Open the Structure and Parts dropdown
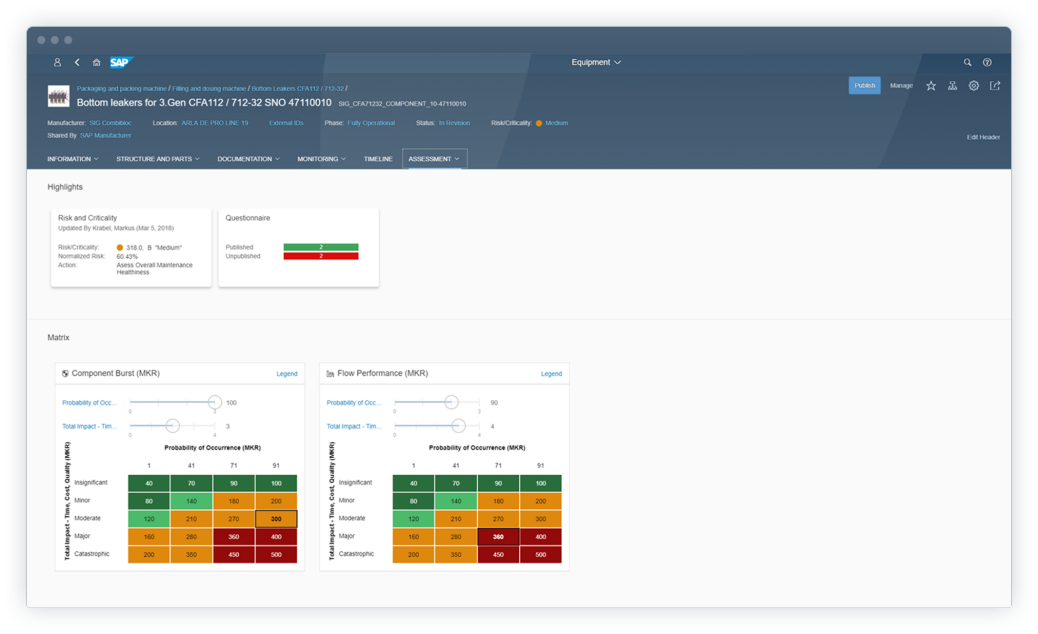Image resolution: width=1038 pixels, height=634 pixels. tap(157, 159)
